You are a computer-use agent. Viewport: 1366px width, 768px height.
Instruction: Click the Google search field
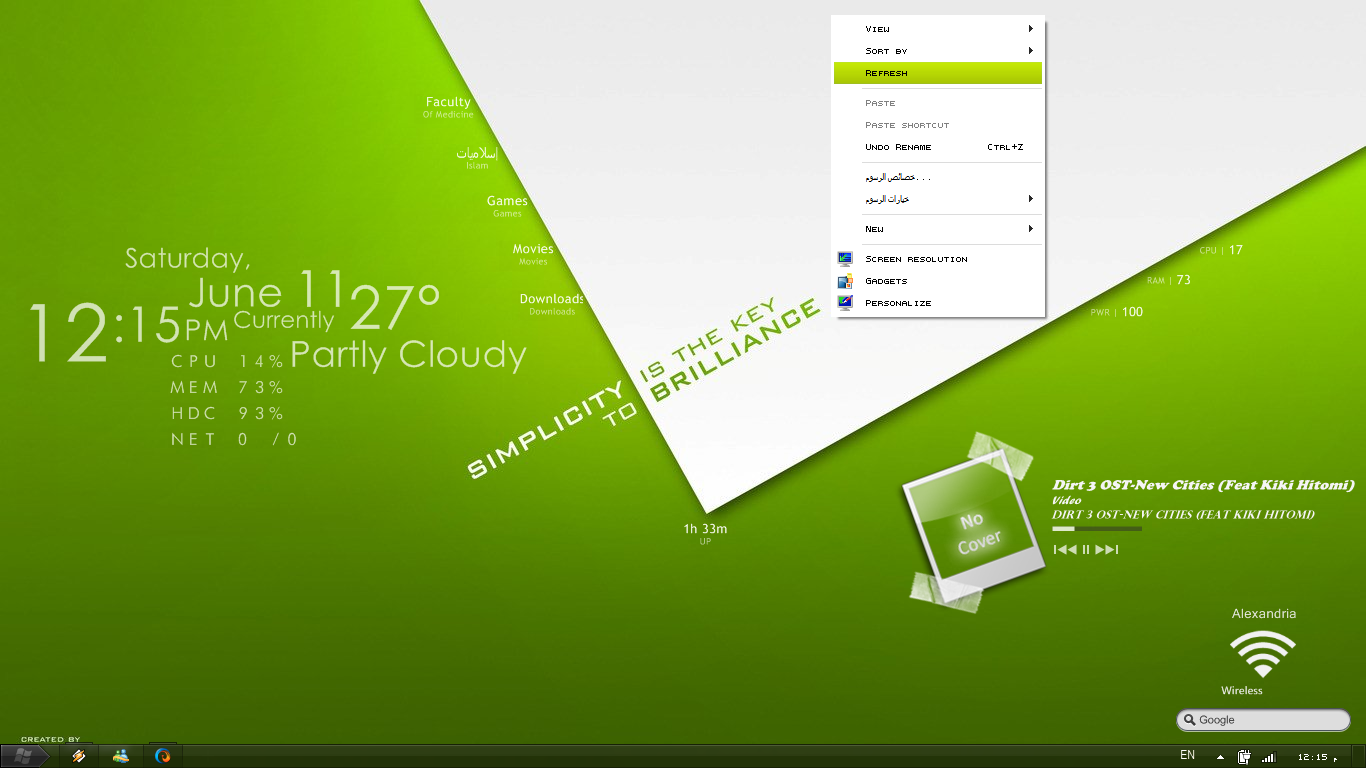(x=1264, y=720)
